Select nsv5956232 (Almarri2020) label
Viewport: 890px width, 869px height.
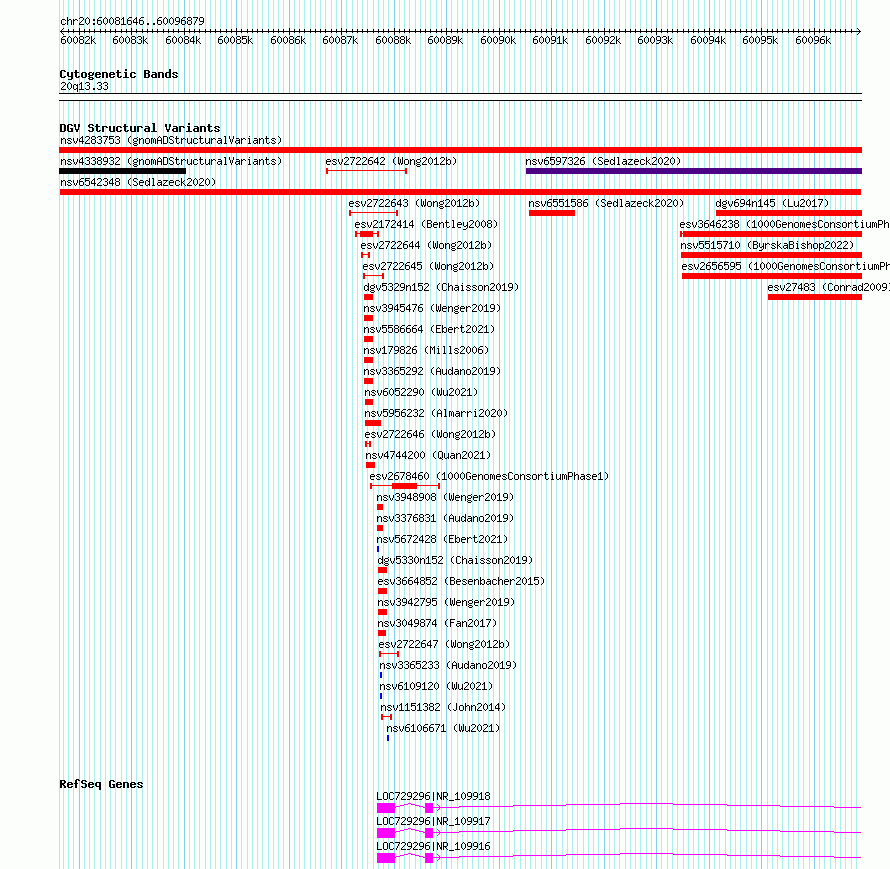pos(436,413)
